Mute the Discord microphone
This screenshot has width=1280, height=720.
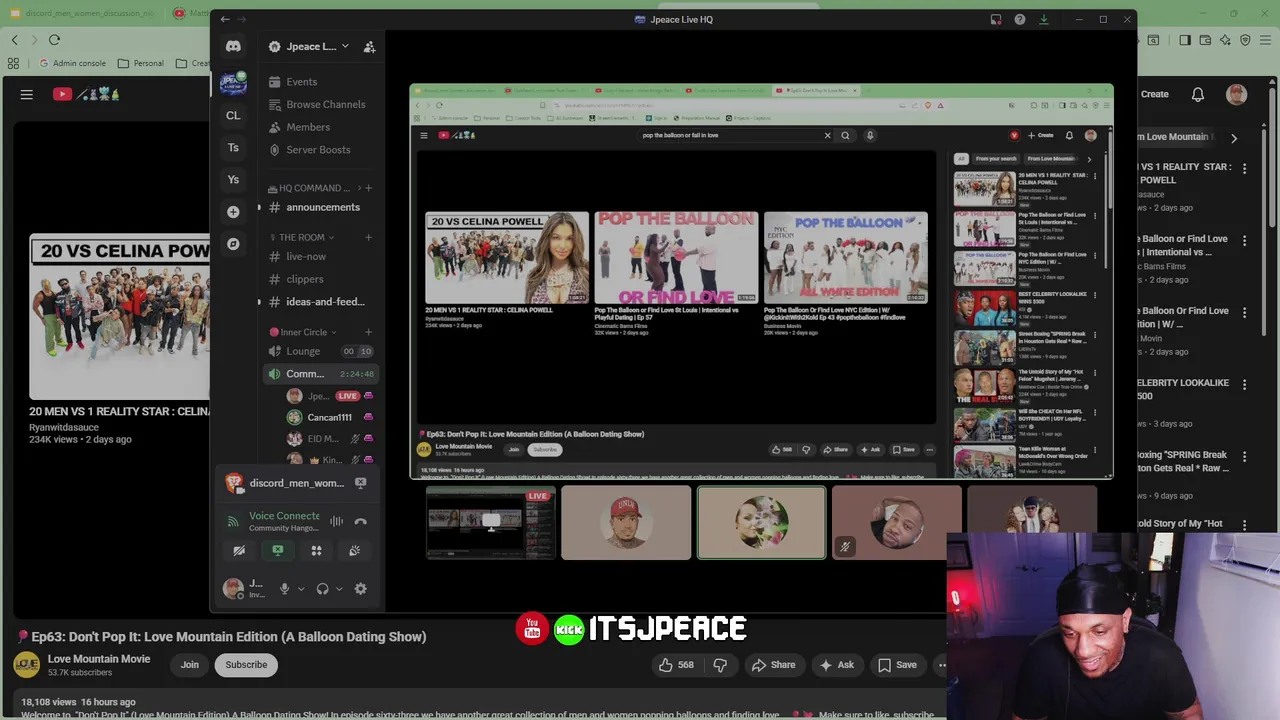(284, 589)
